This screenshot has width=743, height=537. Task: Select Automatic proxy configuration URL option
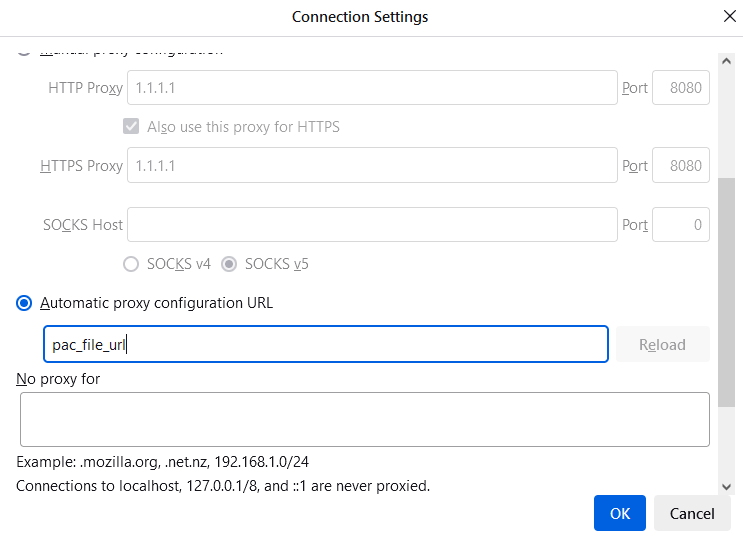click(25, 303)
